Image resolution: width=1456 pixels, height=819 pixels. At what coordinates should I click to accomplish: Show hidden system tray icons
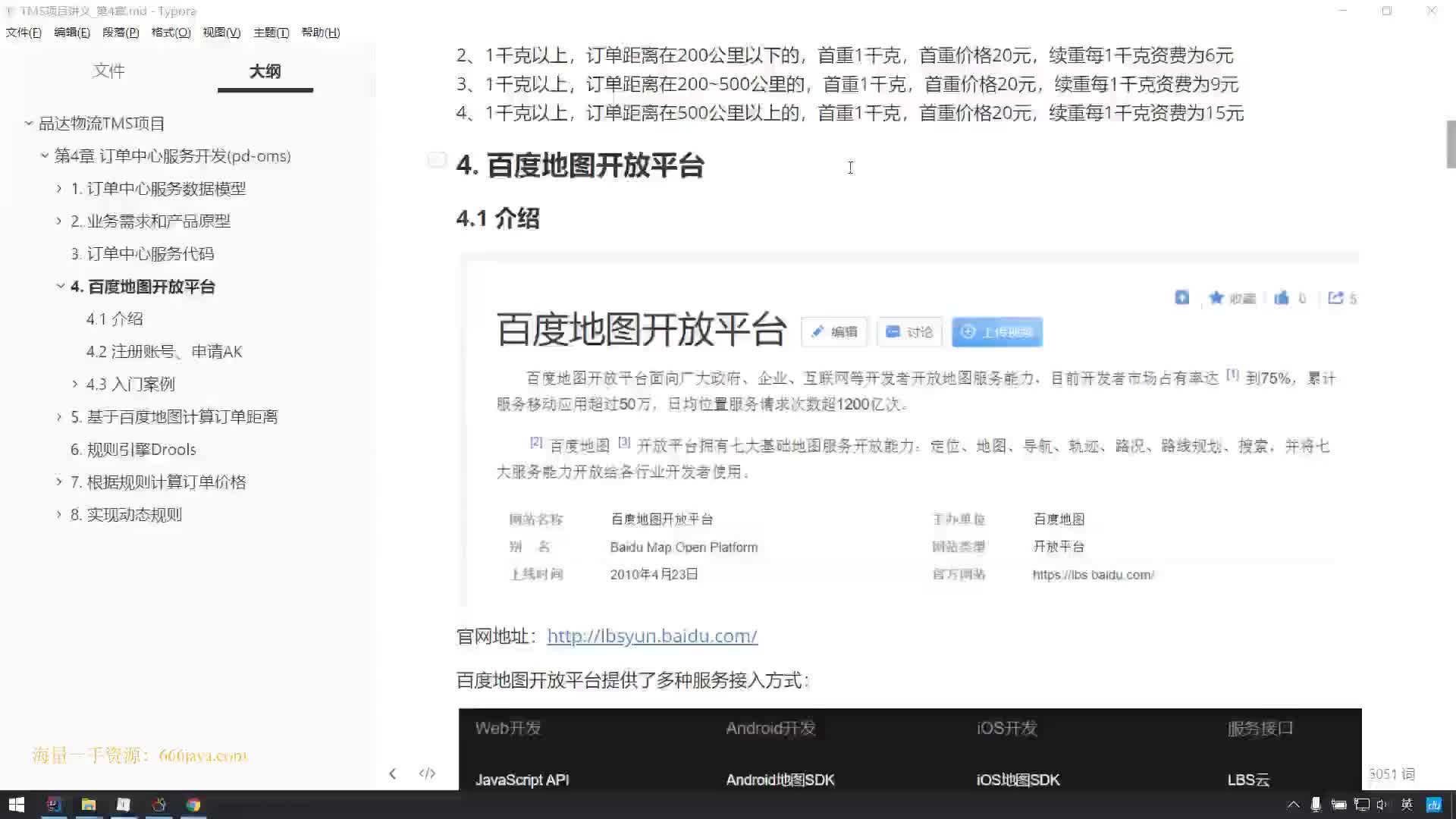[1294, 805]
